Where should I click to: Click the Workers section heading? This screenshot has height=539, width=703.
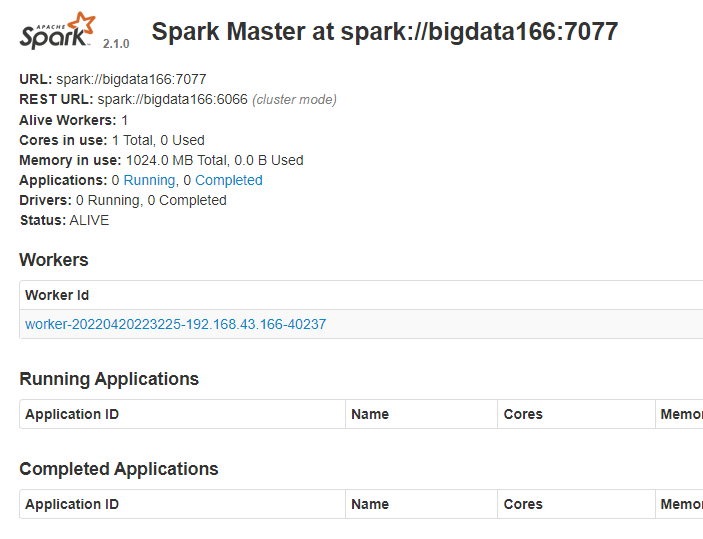(54, 260)
